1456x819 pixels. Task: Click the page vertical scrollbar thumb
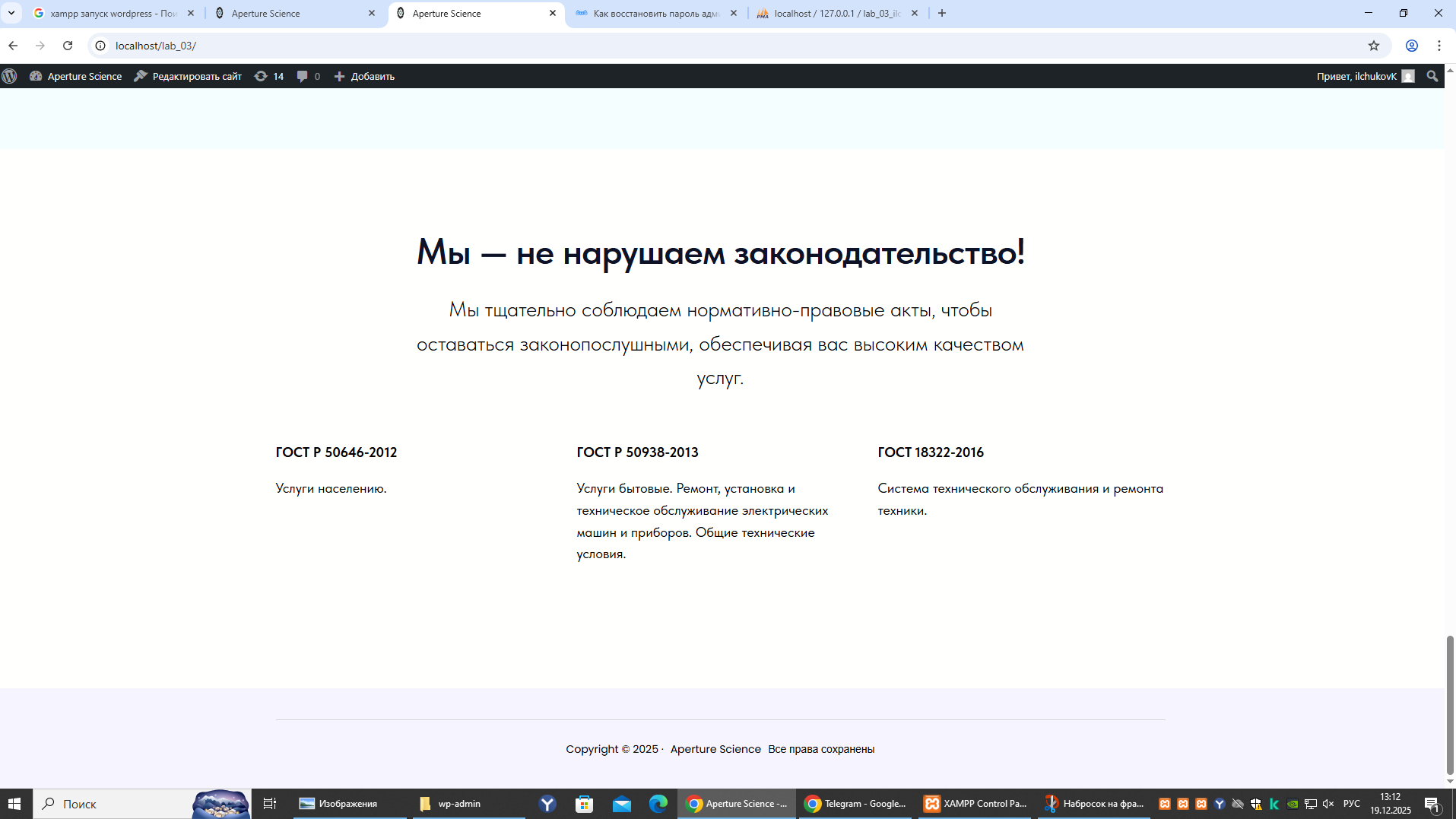[x=1449, y=703]
